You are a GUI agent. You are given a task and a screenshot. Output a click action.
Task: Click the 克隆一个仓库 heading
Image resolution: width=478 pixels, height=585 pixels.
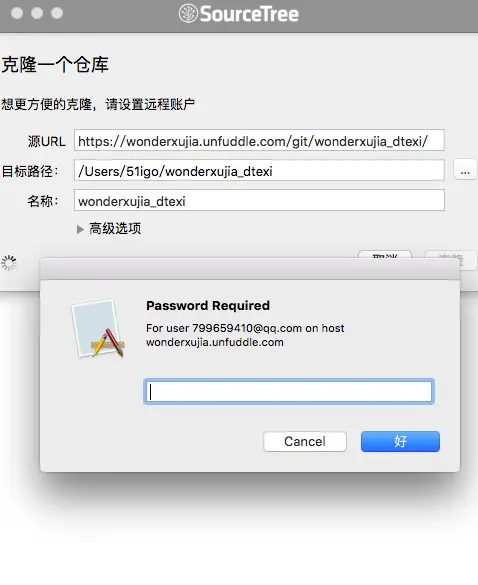55,64
